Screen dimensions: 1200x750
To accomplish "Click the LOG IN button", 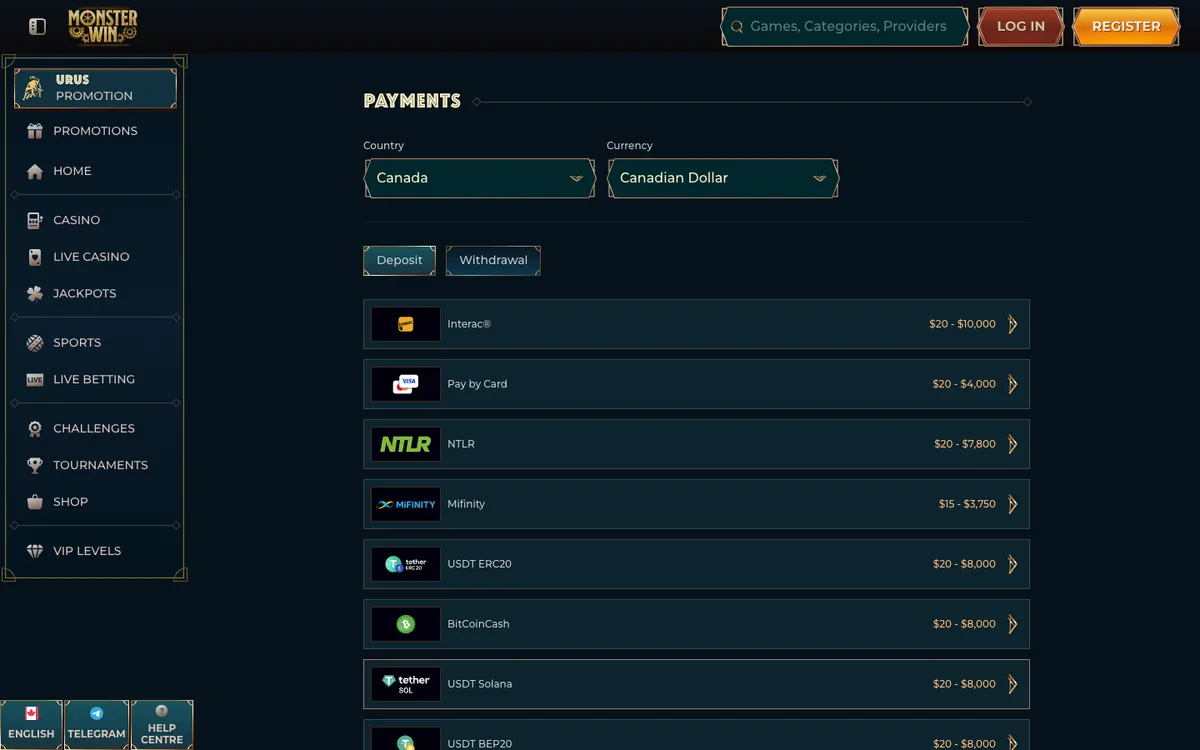I will [x=1021, y=27].
